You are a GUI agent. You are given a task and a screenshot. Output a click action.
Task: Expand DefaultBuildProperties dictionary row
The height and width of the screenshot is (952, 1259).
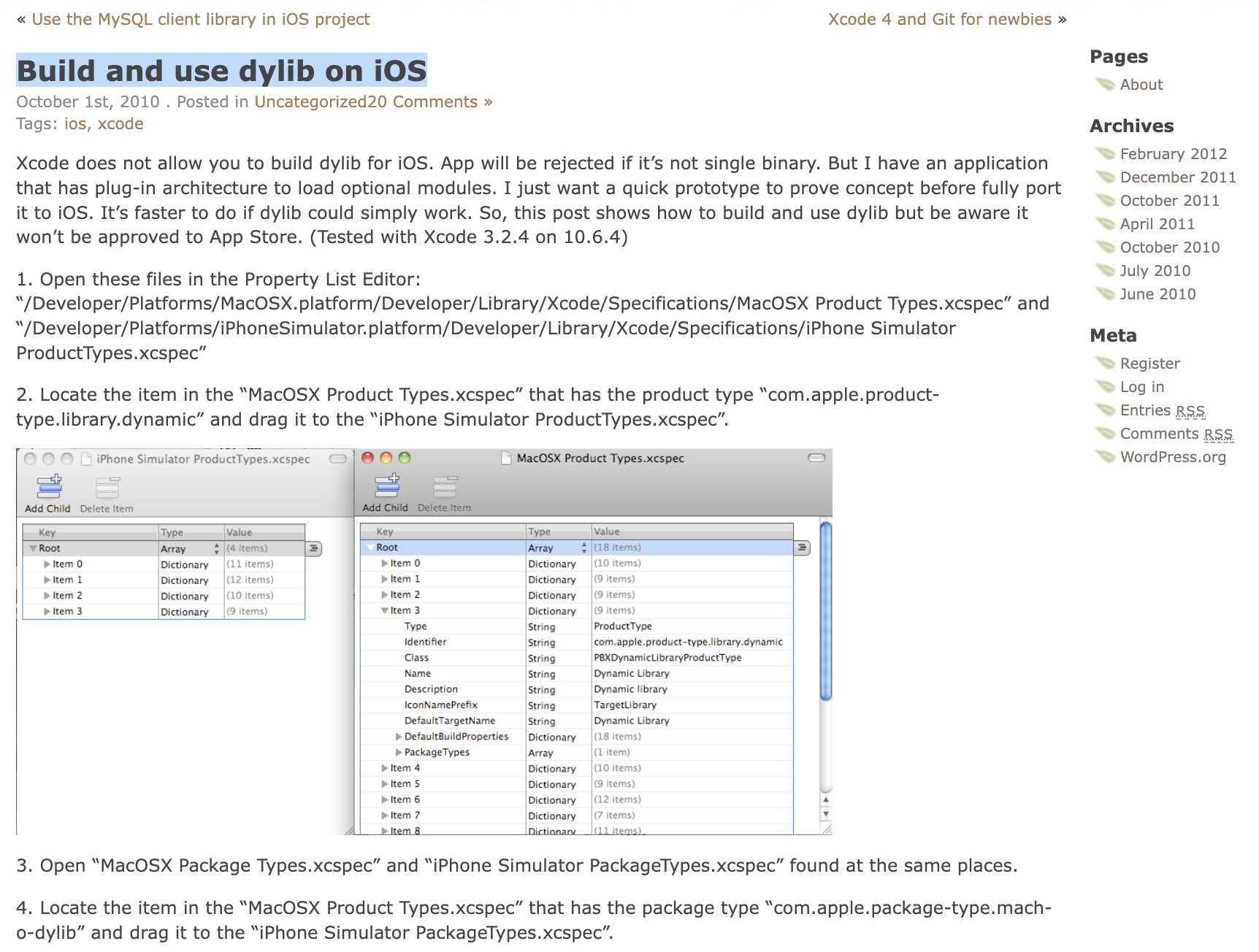[399, 737]
